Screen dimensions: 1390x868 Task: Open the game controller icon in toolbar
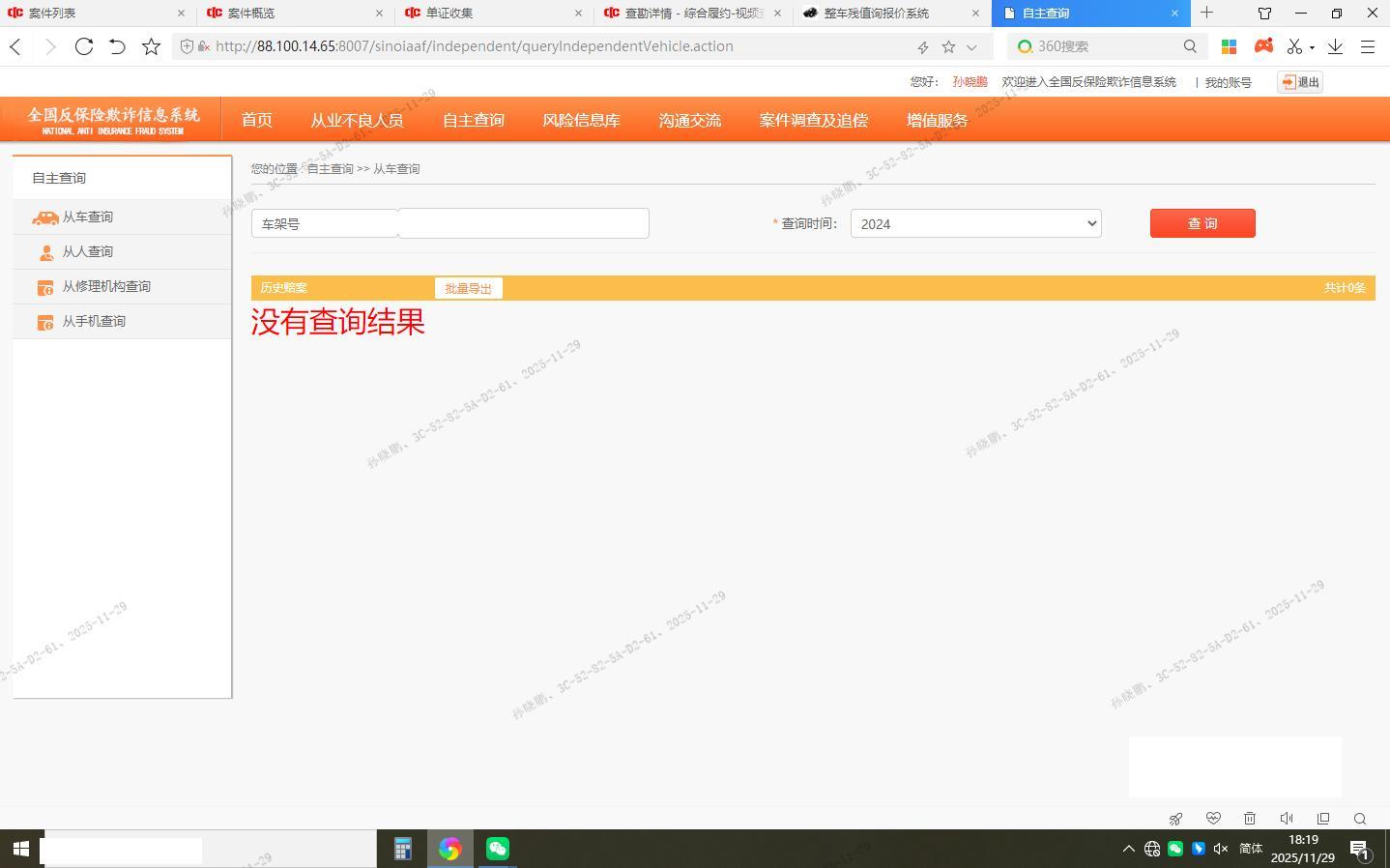[1263, 46]
